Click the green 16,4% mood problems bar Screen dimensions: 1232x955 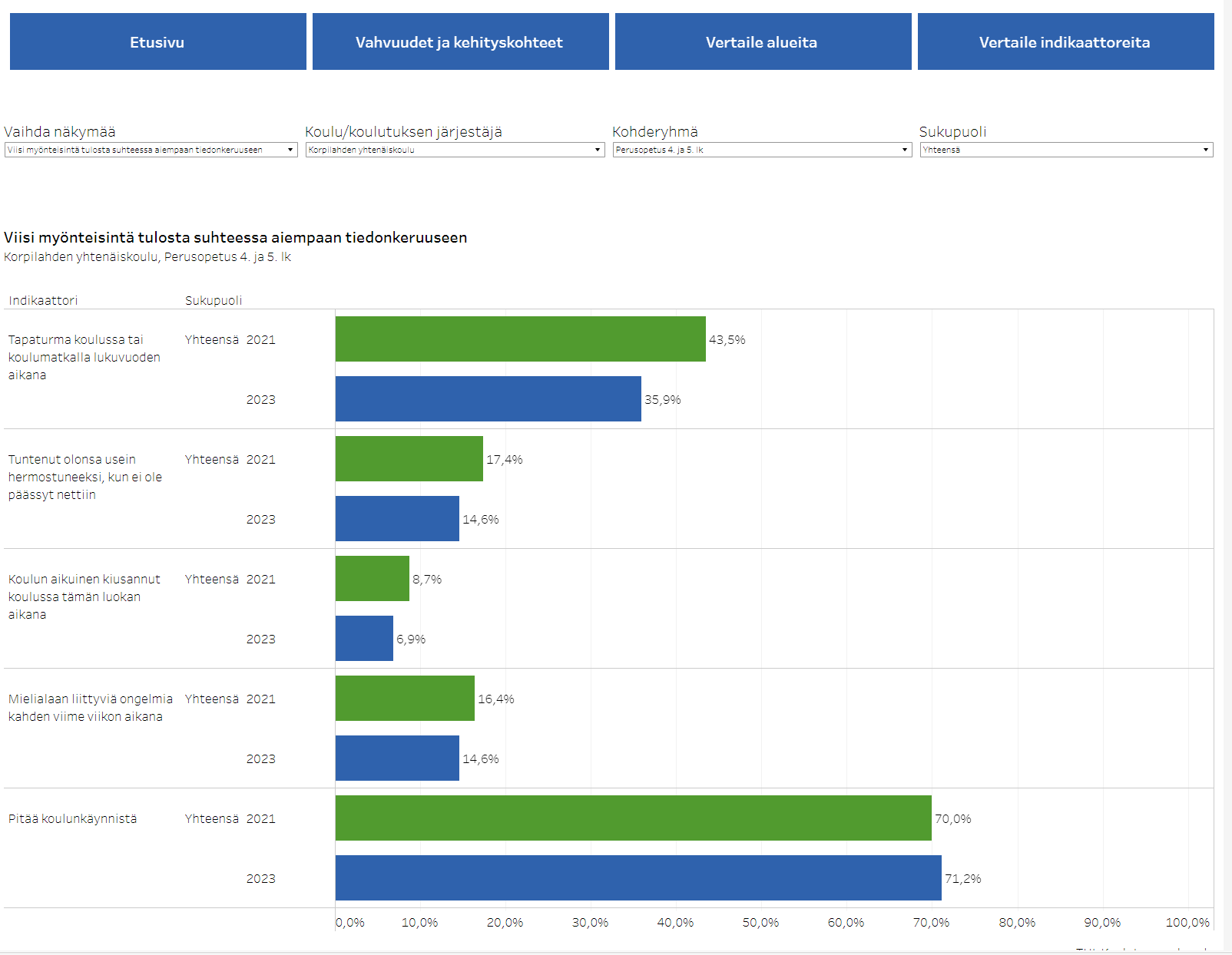coord(405,699)
